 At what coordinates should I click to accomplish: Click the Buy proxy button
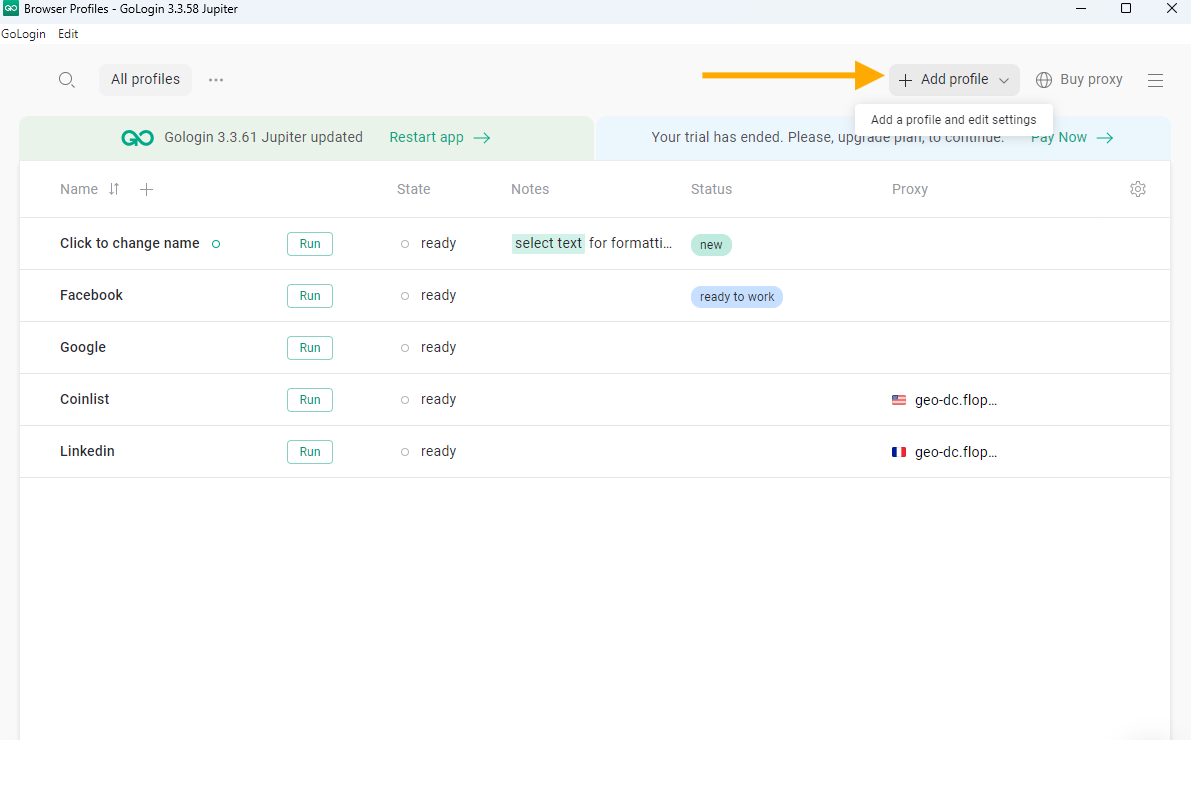[x=1079, y=80]
